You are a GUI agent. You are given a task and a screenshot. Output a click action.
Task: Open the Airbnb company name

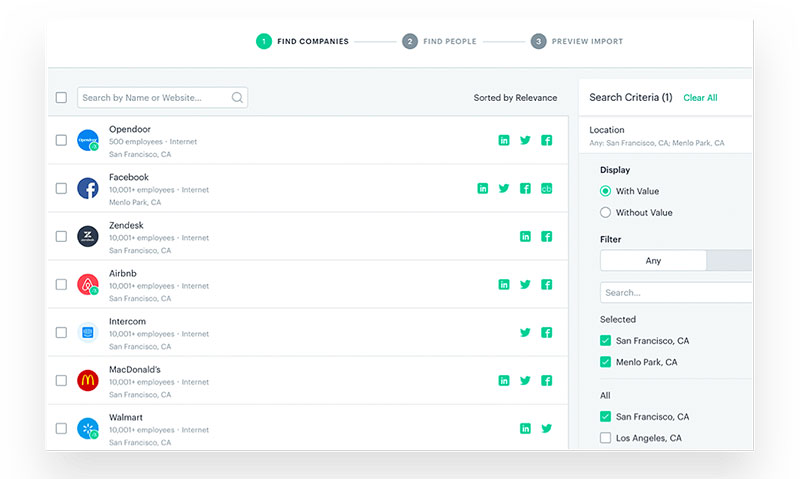(122, 273)
